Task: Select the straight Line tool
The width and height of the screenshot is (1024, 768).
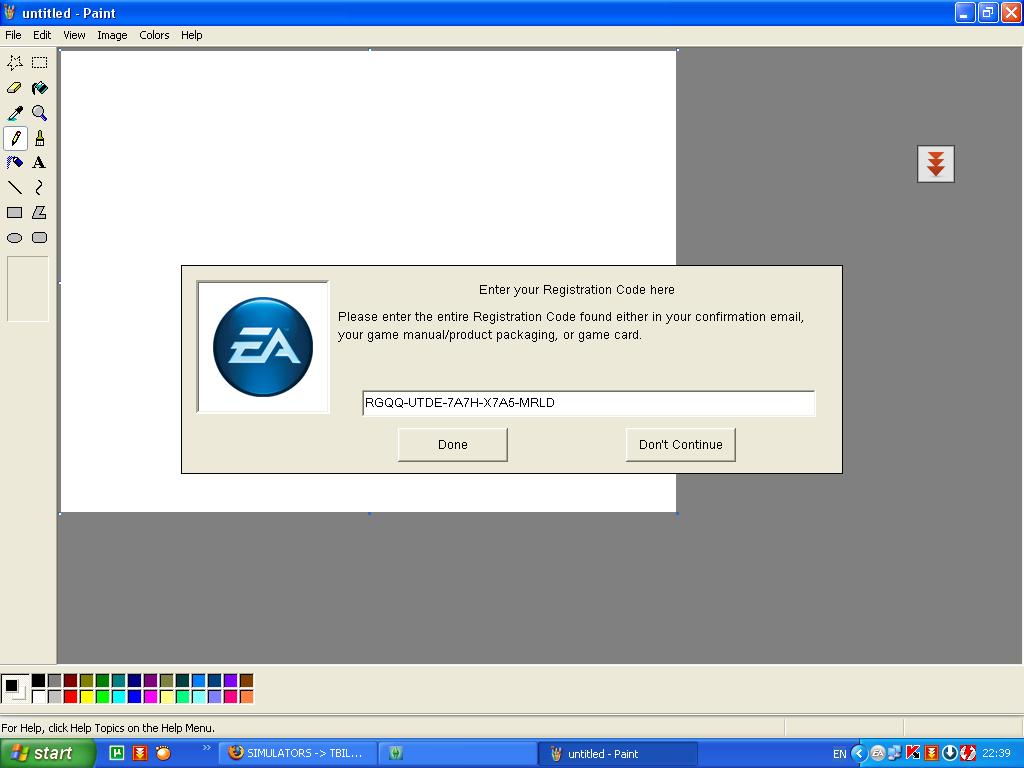Action: tap(15, 188)
